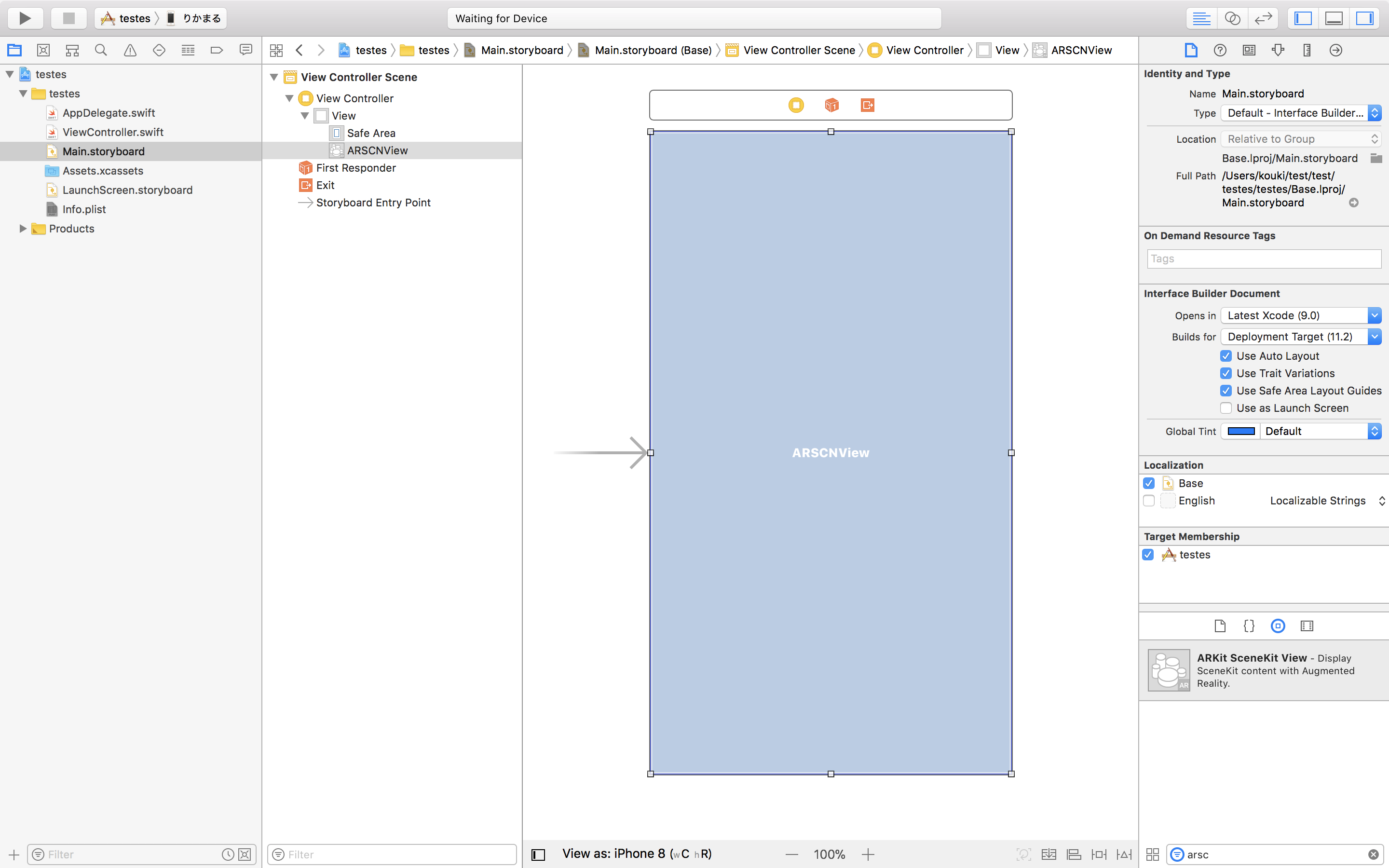
Task: Open the Attributes inspector tab icon
Action: [1278, 51]
